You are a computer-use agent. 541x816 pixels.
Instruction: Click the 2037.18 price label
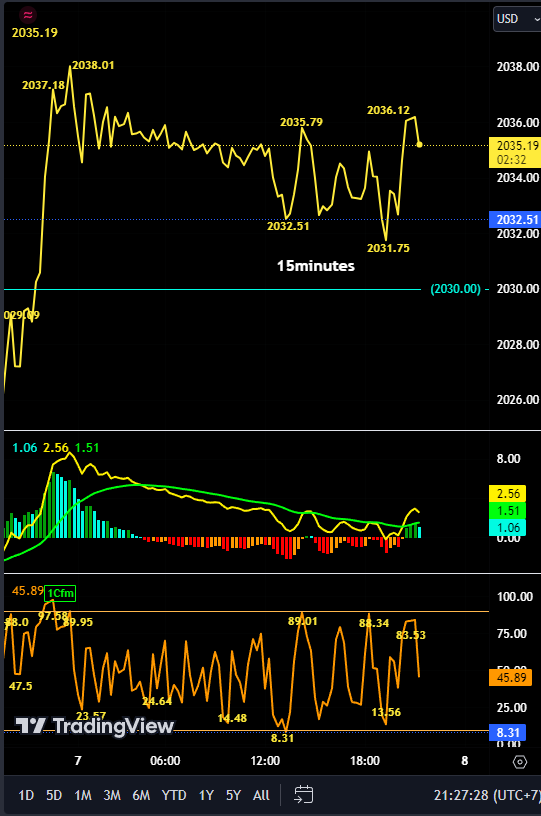(x=43, y=85)
